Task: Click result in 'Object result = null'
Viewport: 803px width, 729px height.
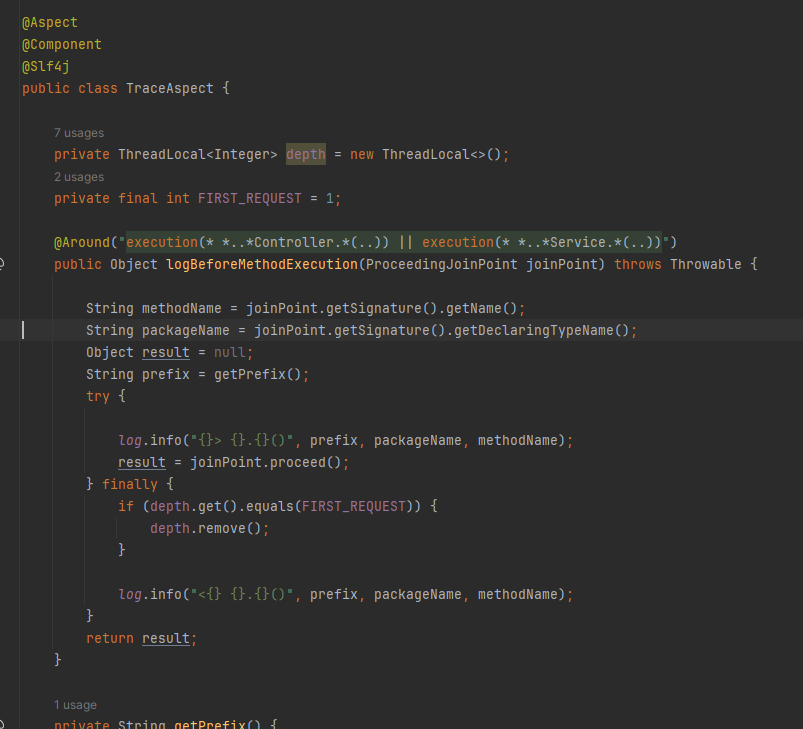Action: click(165, 353)
